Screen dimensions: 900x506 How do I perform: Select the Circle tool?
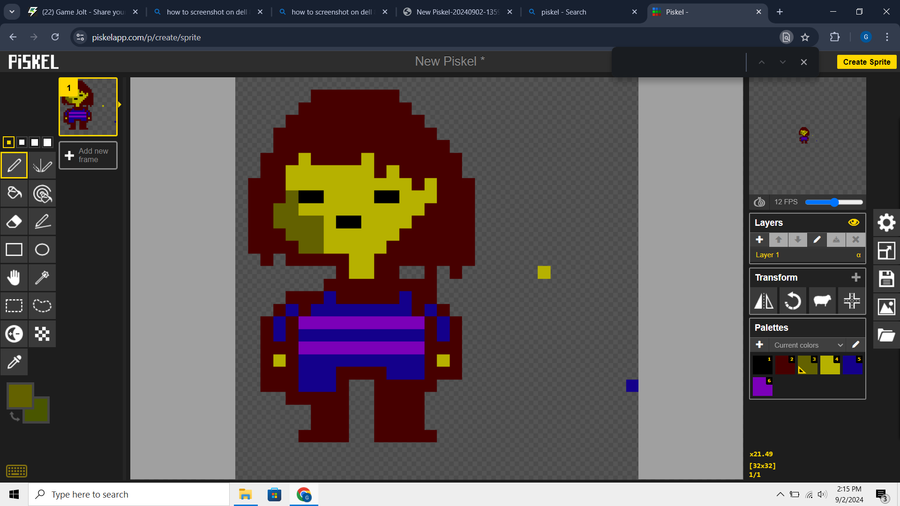42,250
